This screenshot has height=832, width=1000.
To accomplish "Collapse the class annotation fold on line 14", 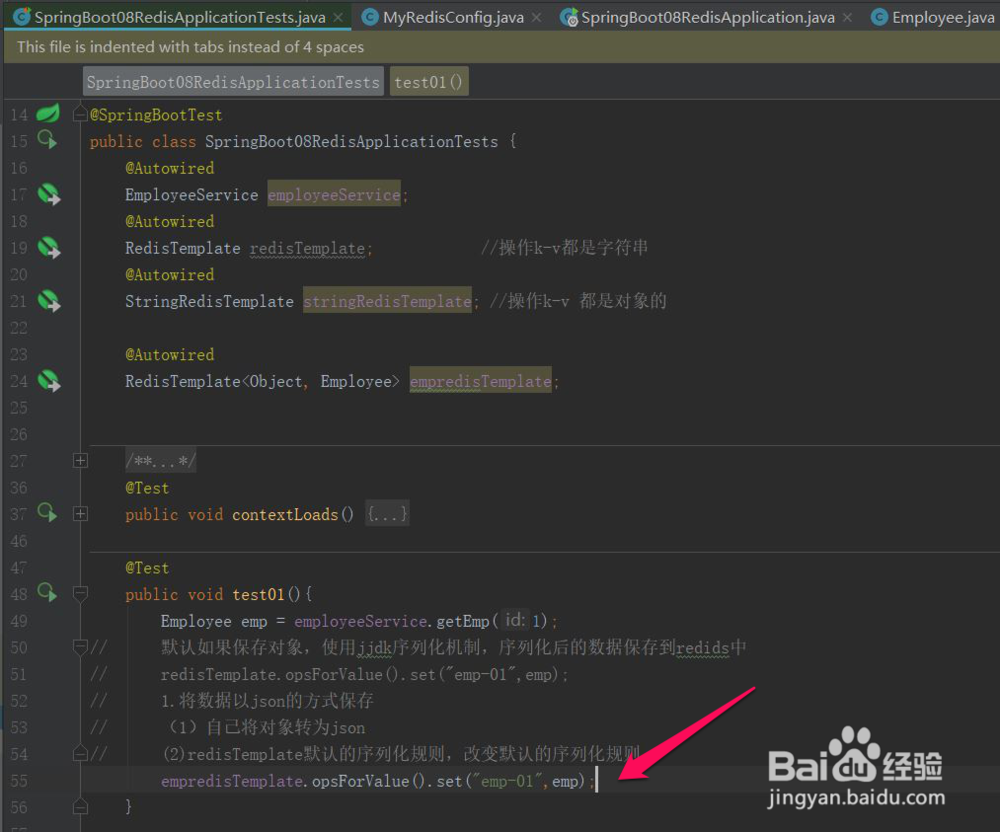I will click(80, 115).
